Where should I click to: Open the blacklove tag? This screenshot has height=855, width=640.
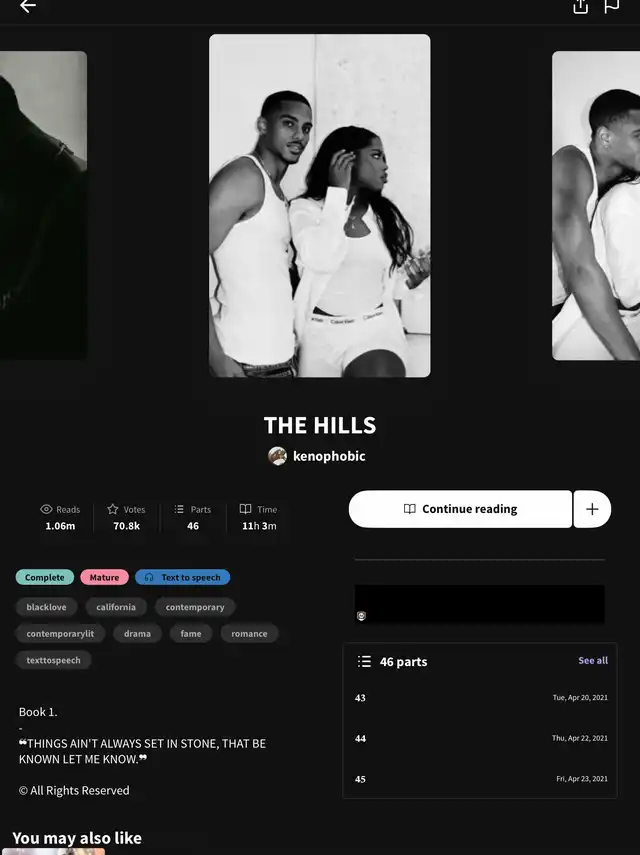pos(46,607)
